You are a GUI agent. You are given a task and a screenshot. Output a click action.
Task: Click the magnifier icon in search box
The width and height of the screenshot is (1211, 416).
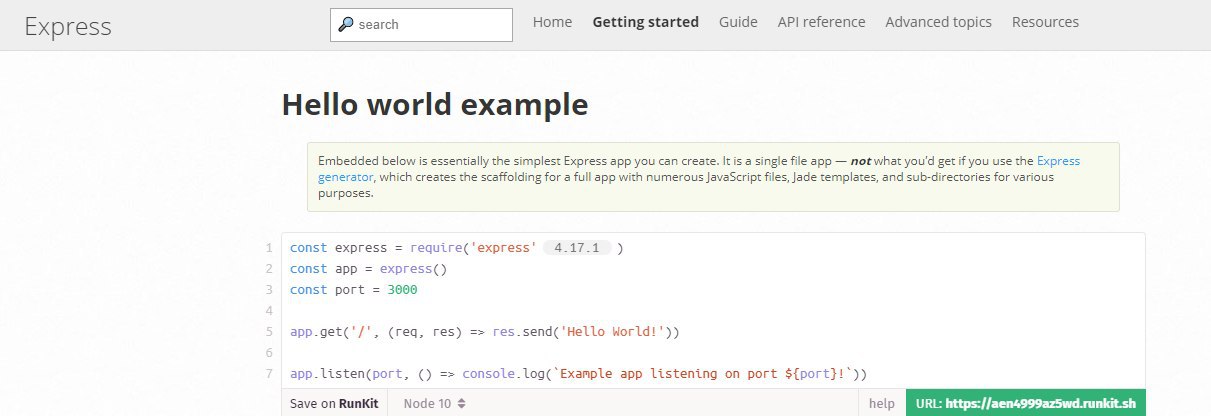pos(346,25)
